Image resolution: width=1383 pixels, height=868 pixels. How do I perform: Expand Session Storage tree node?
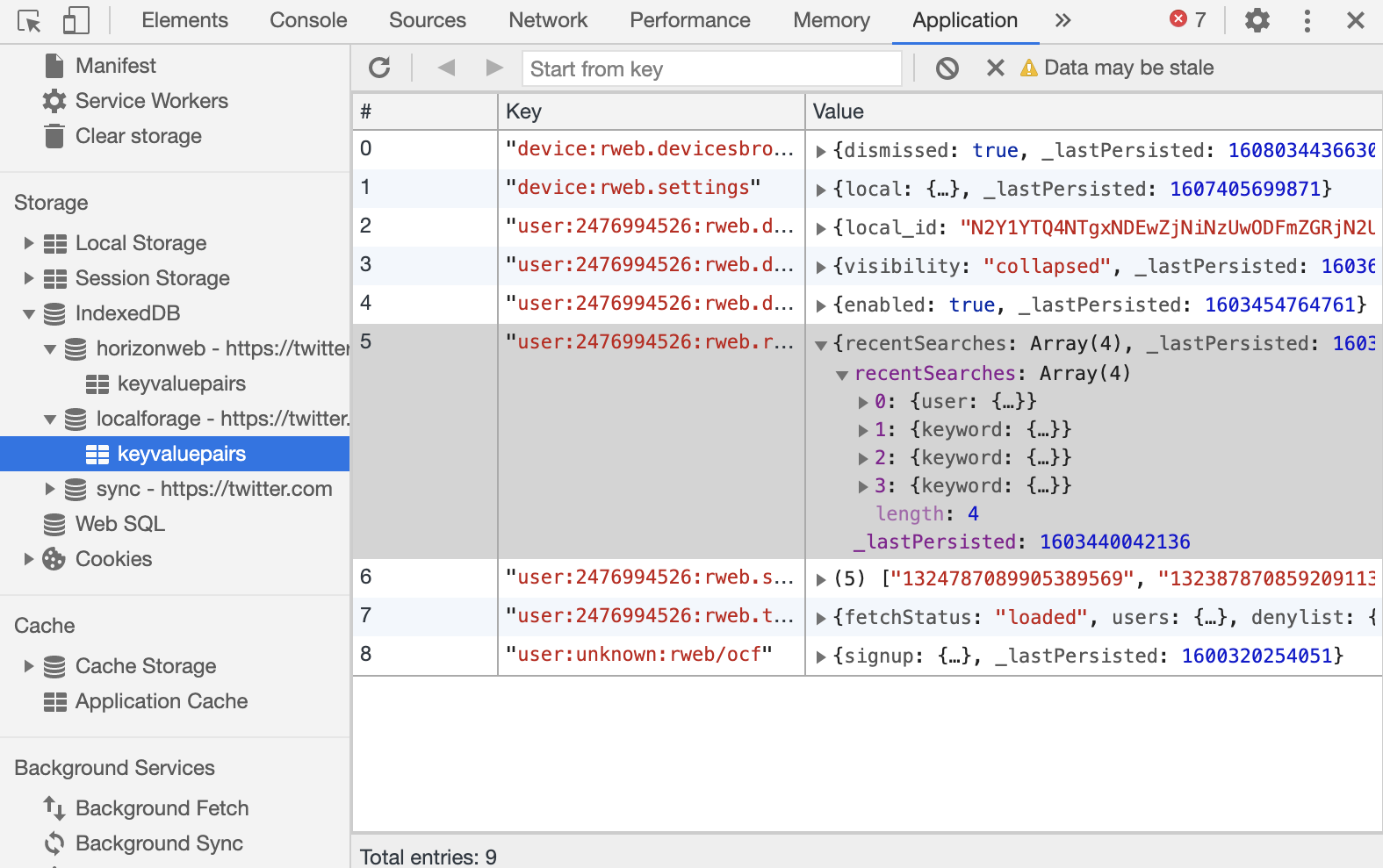pyautogui.click(x=28, y=278)
